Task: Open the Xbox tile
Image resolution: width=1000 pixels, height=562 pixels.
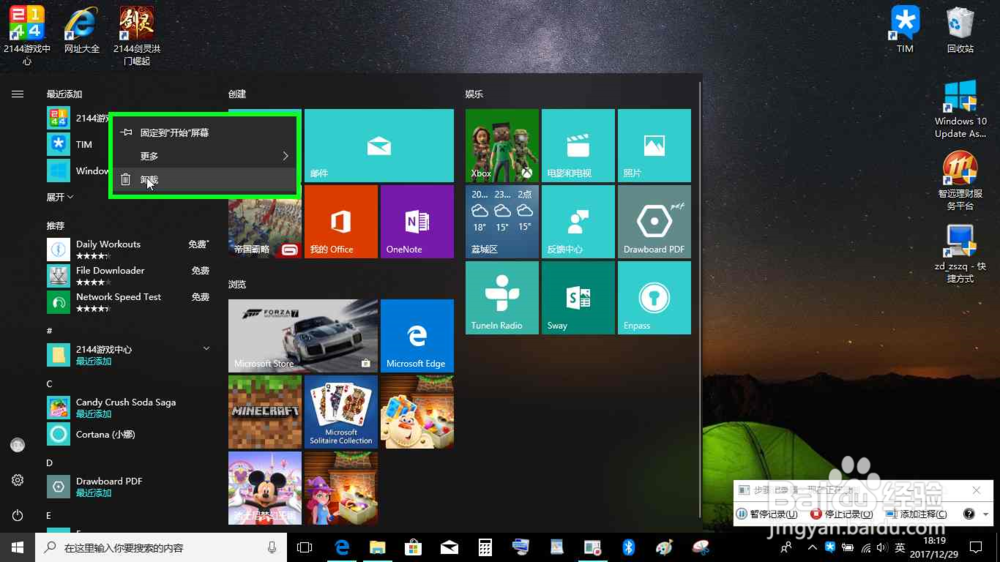Action: 502,145
